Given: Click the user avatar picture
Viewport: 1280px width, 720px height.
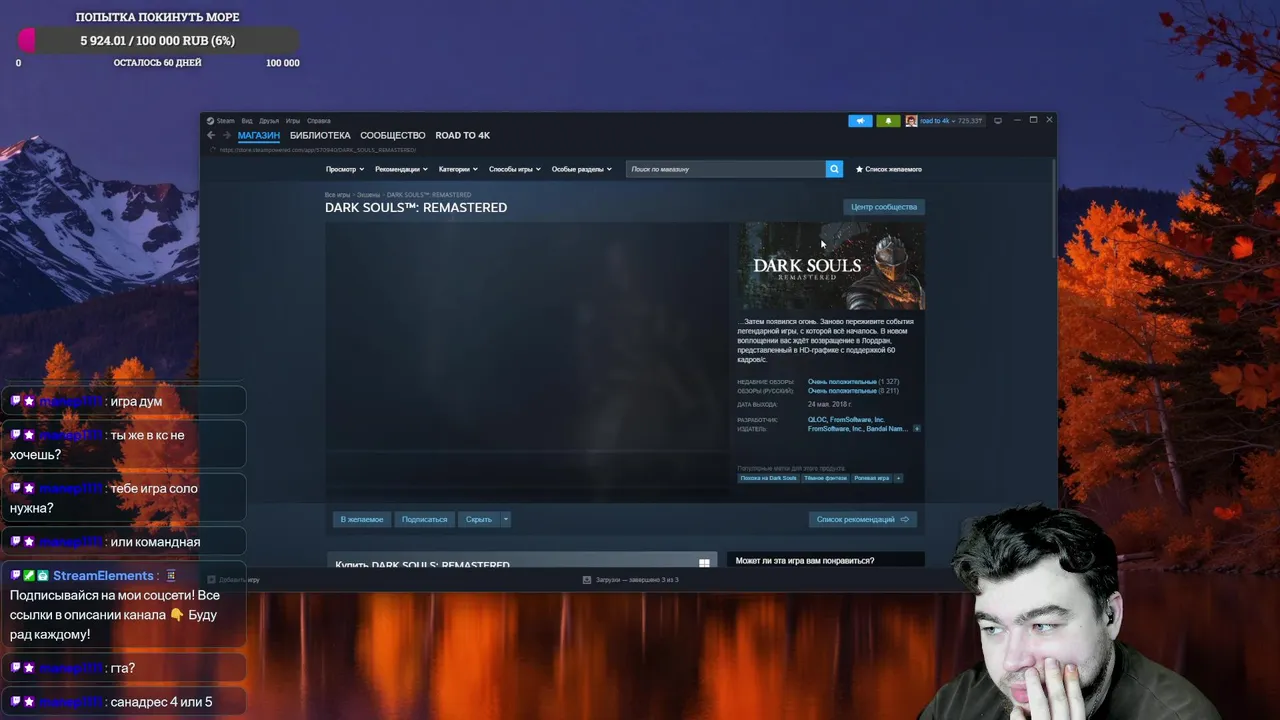Looking at the screenshot, I should point(911,121).
